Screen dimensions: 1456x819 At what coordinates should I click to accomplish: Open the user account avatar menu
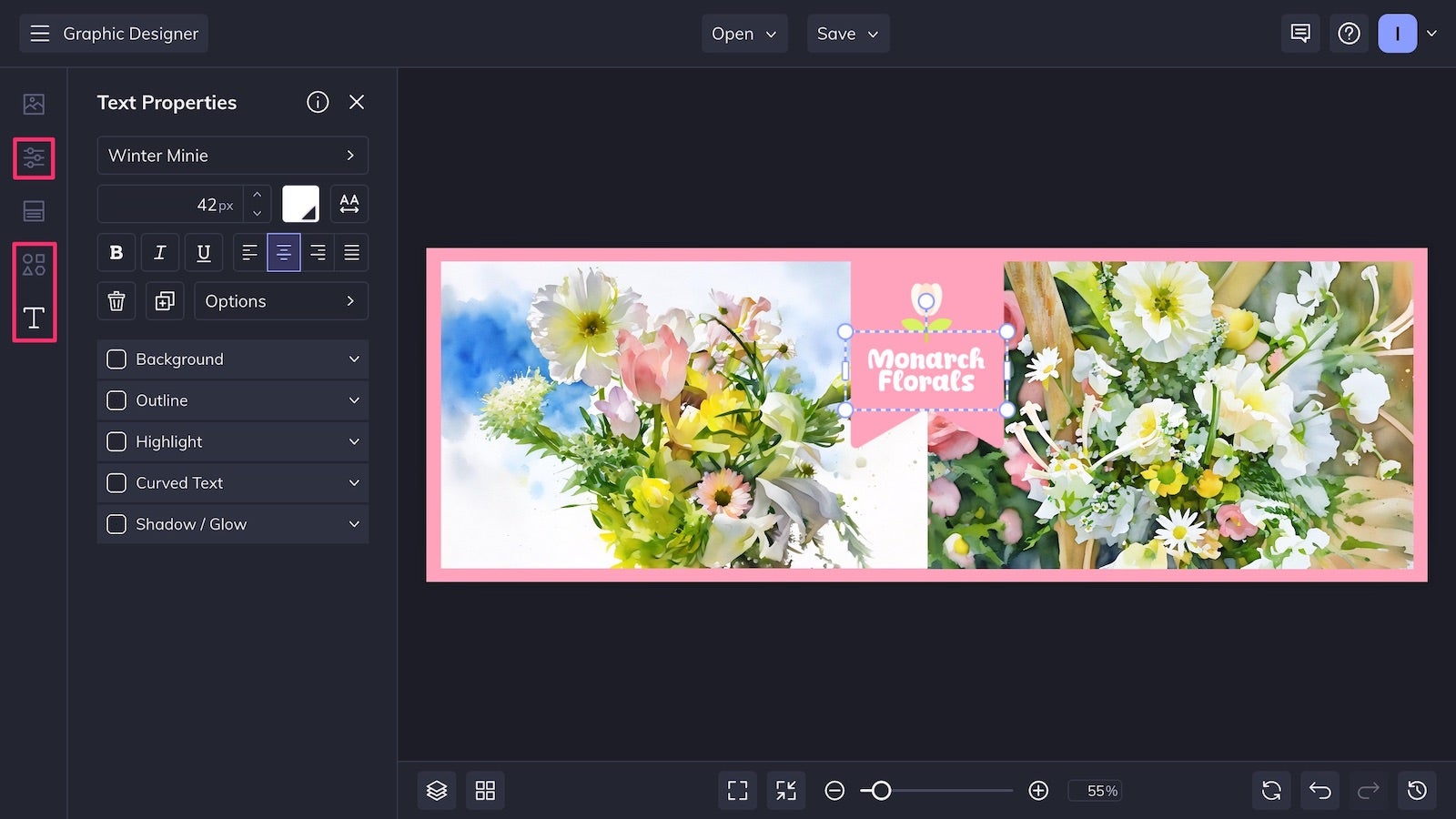(x=1398, y=34)
